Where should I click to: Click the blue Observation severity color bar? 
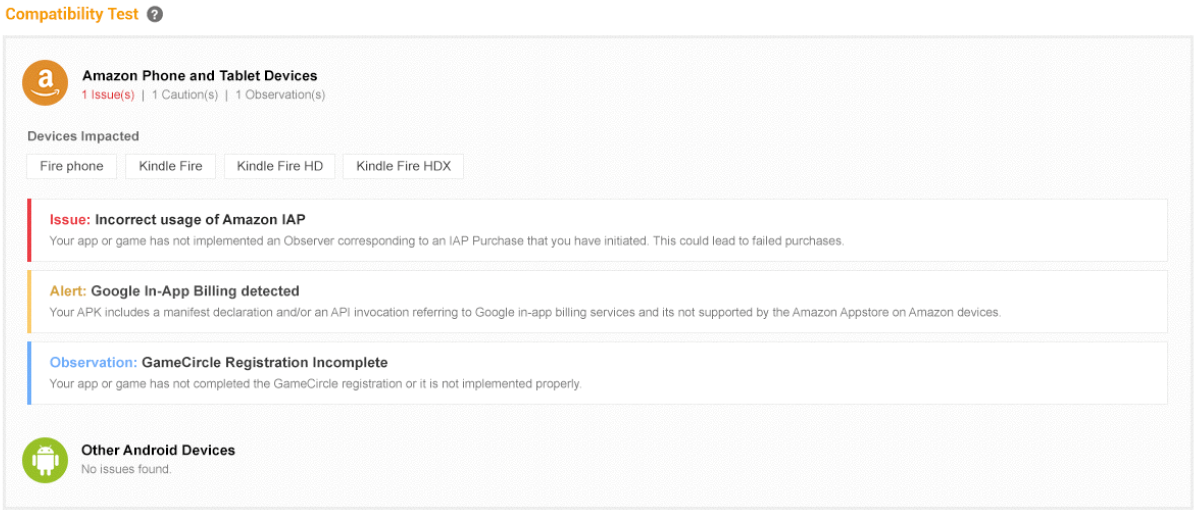tap(30, 373)
